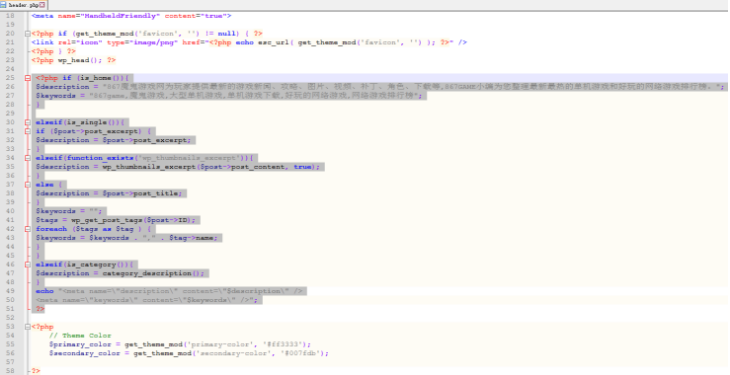Click the closing ?> on line 51
730x375 pixels.
tap(41, 309)
